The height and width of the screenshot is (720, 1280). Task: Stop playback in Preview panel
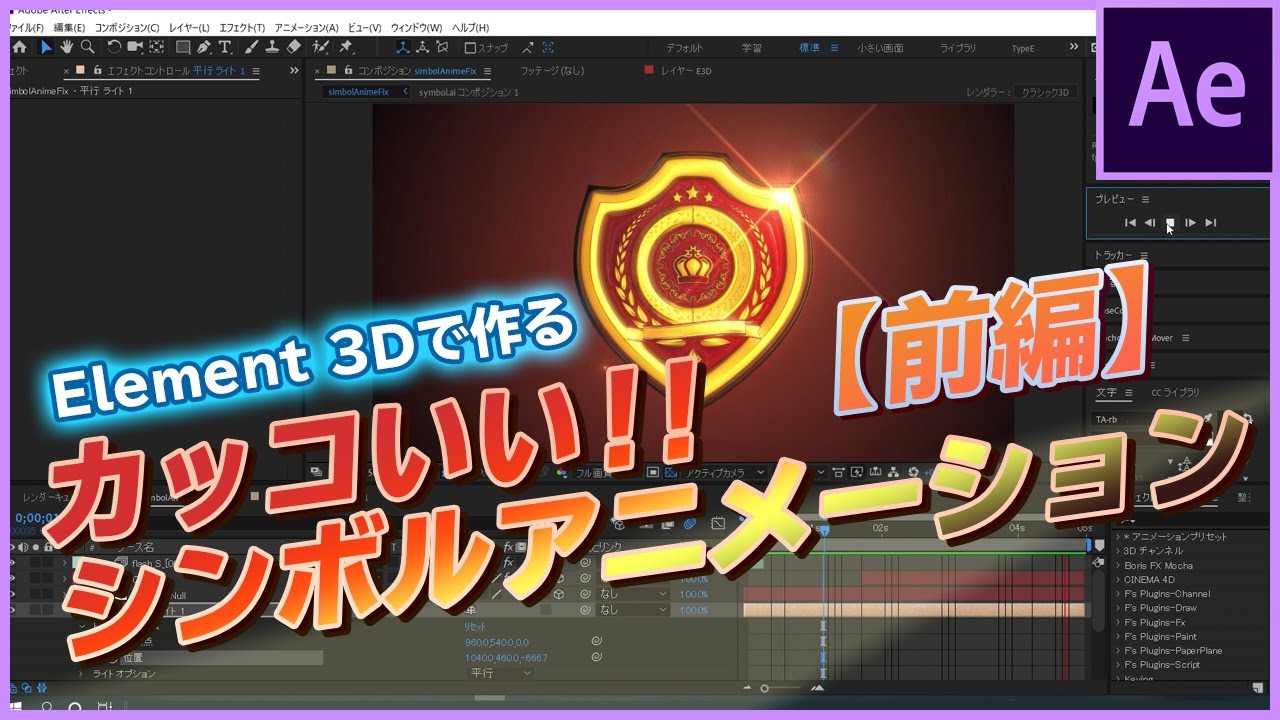1170,223
